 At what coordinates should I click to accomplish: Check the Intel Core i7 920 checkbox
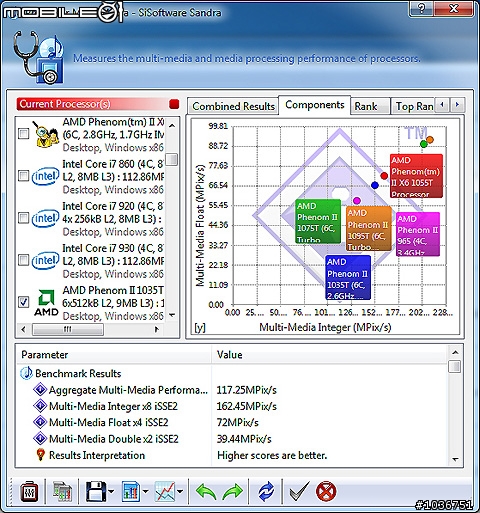pyautogui.click(x=24, y=218)
